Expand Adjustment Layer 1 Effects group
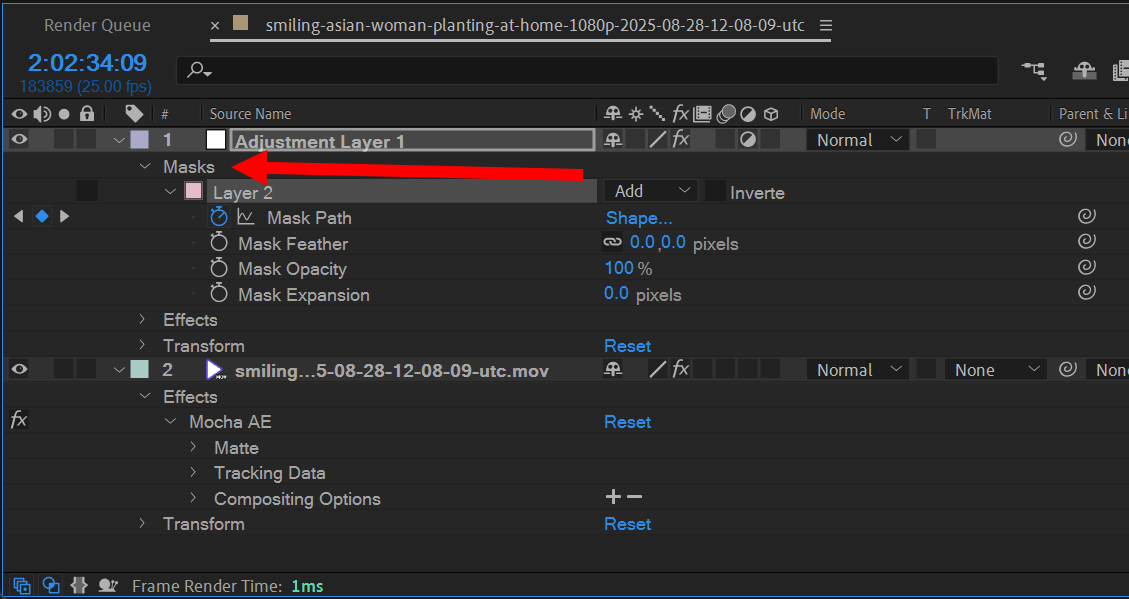This screenshot has width=1129, height=599. [143, 319]
